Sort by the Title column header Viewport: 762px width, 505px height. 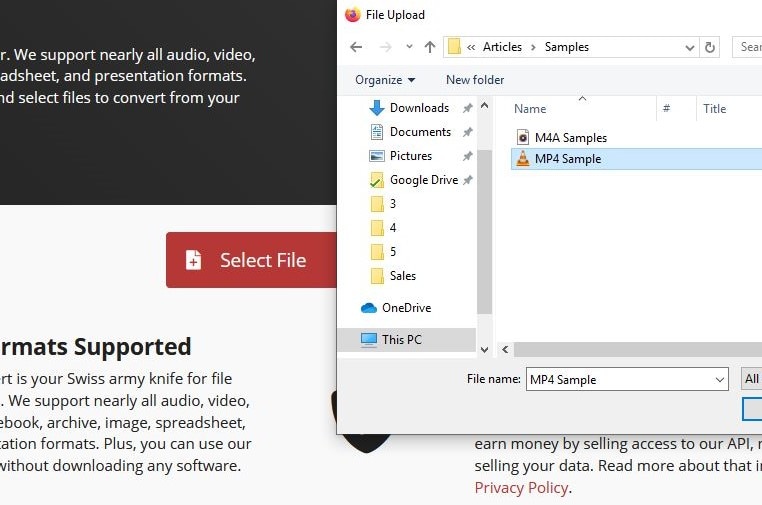[x=714, y=109]
